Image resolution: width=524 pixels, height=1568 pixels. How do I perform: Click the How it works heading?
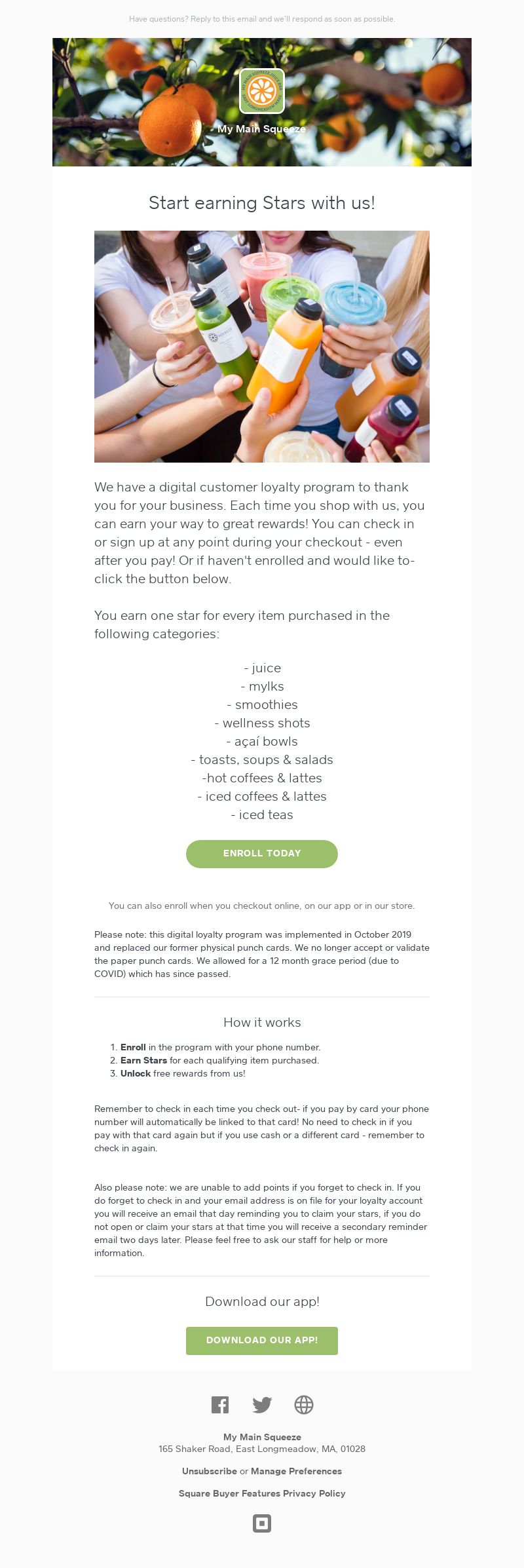click(x=262, y=1022)
